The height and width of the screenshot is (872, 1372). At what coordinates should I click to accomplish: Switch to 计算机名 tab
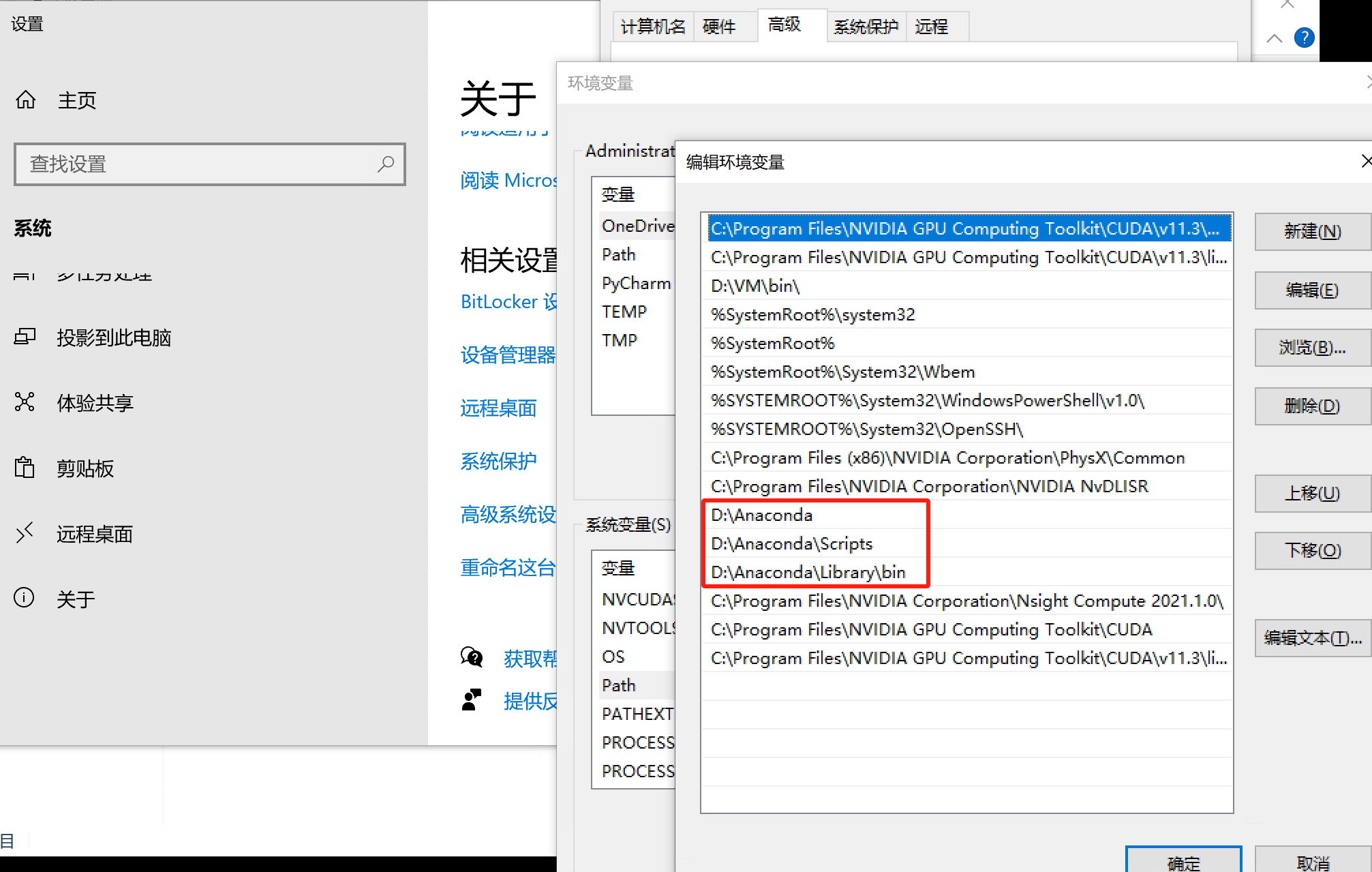click(x=653, y=27)
